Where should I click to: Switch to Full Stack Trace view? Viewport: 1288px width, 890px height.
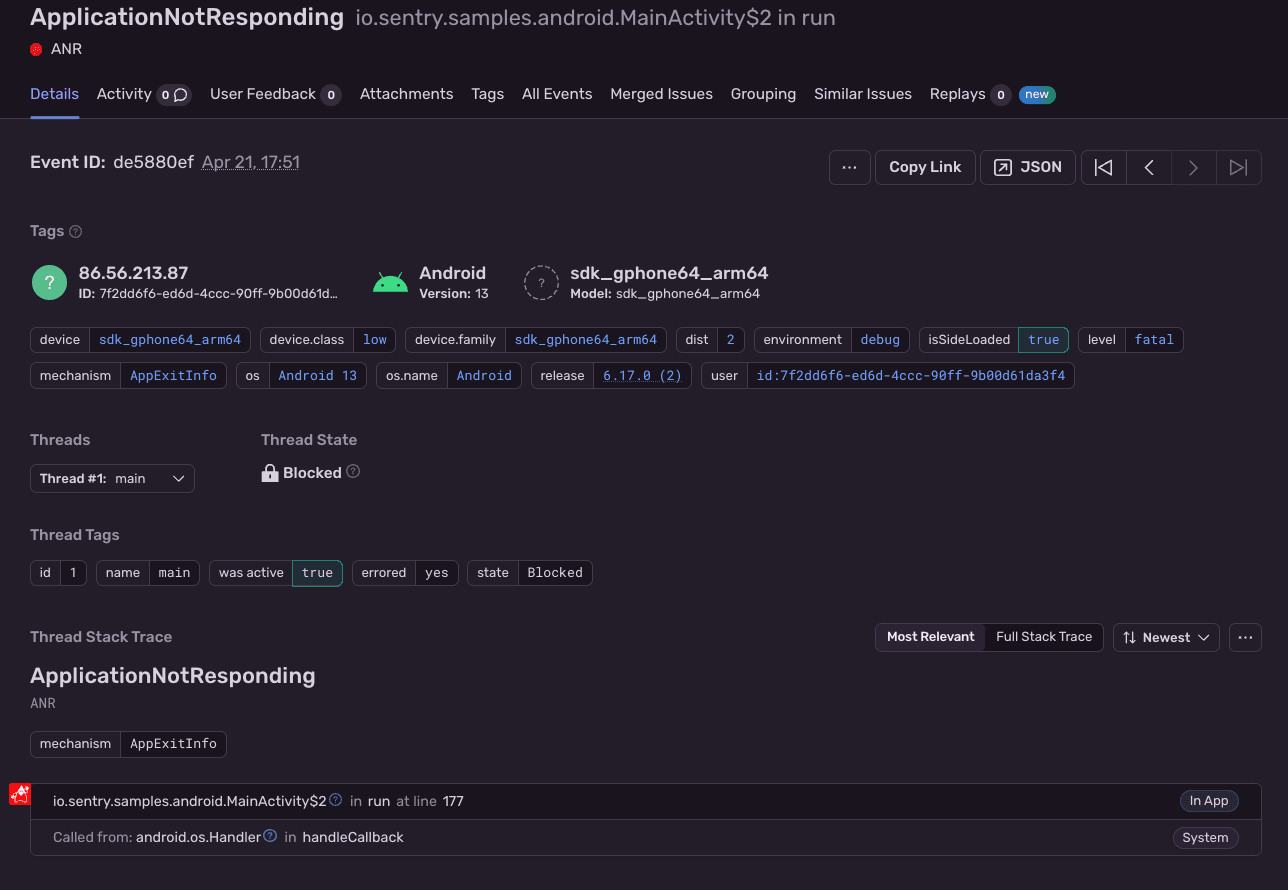click(1043, 637)
